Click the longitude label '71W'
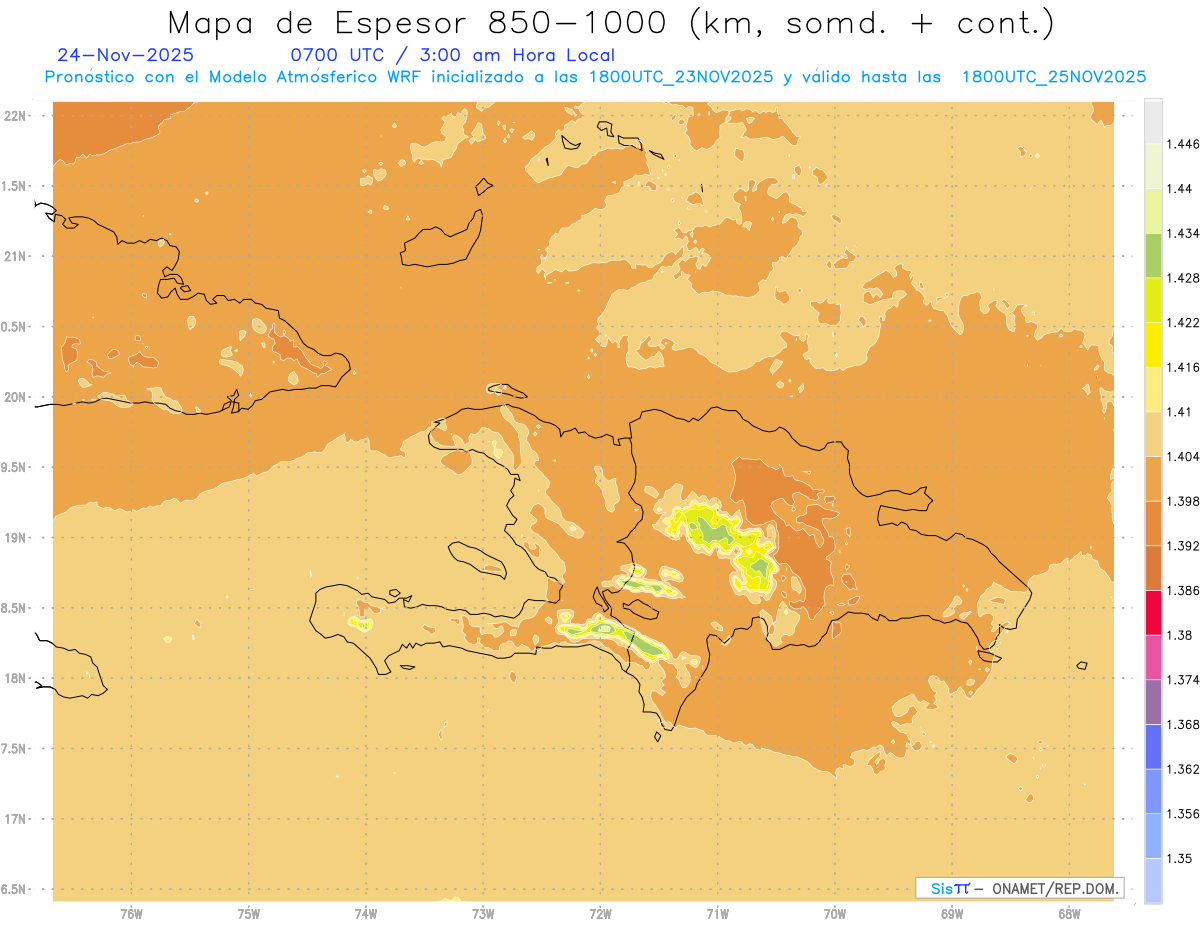This screenshot has width=1200, height=927. [x=717, y=914]
